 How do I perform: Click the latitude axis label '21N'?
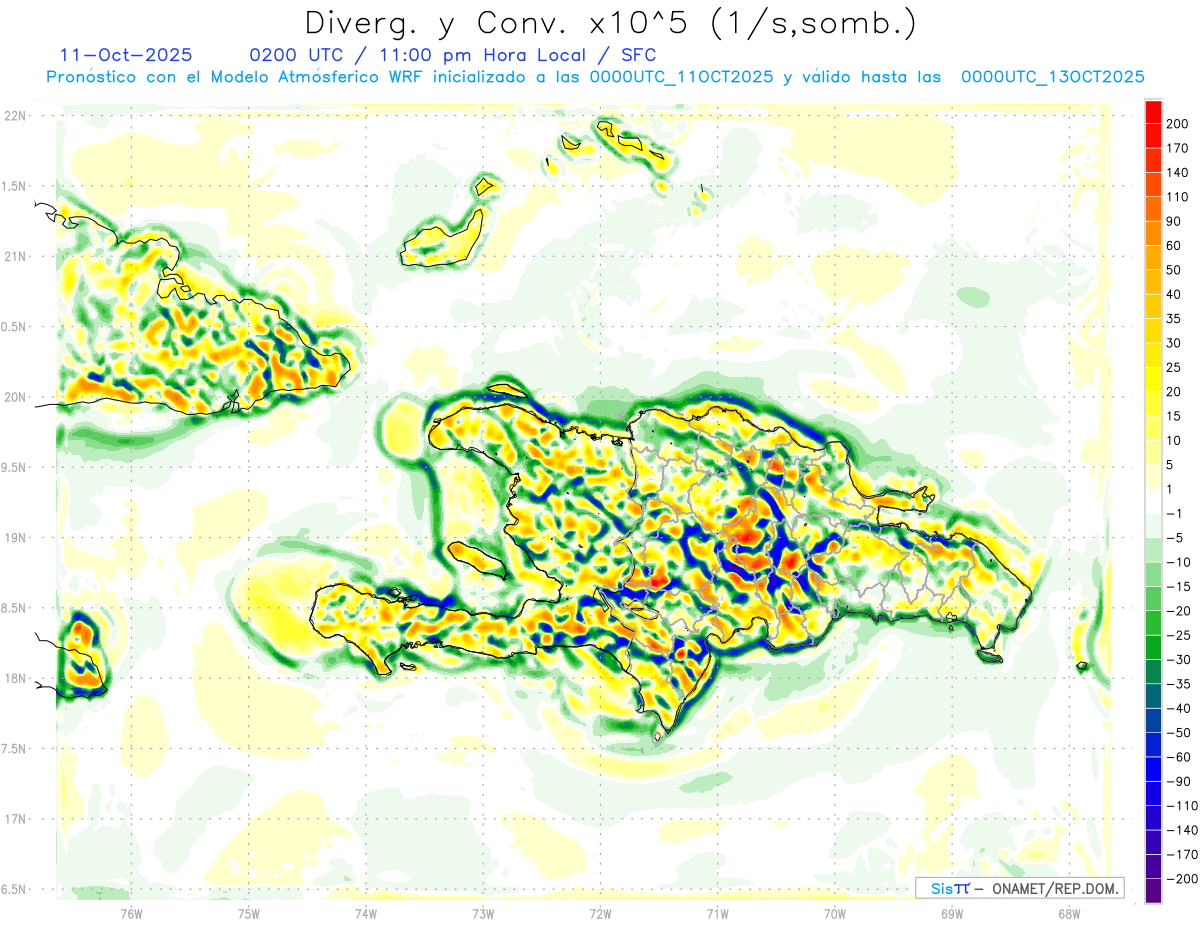[x=15, y=257]
